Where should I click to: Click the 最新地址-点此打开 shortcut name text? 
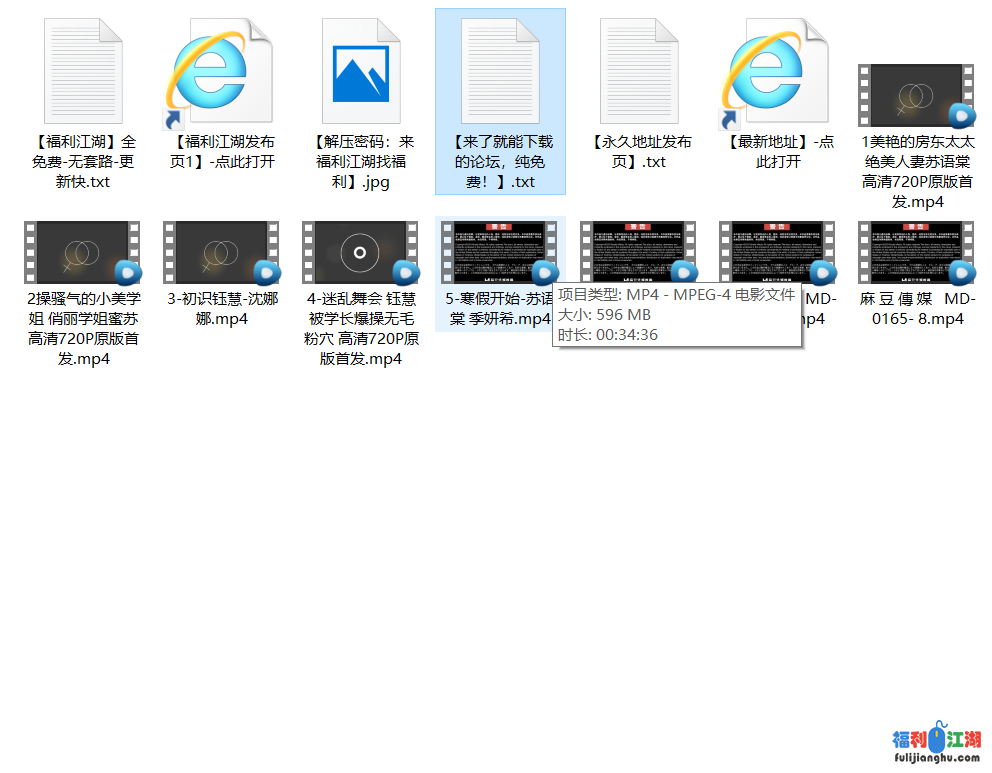(x=778, y=152)
